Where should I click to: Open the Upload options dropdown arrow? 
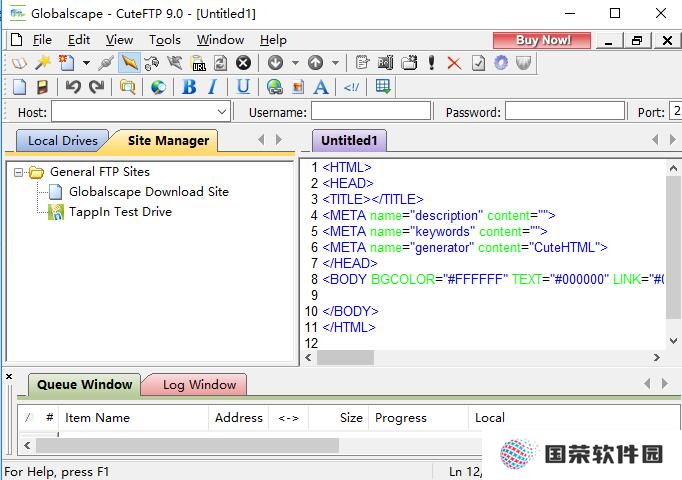335,63
